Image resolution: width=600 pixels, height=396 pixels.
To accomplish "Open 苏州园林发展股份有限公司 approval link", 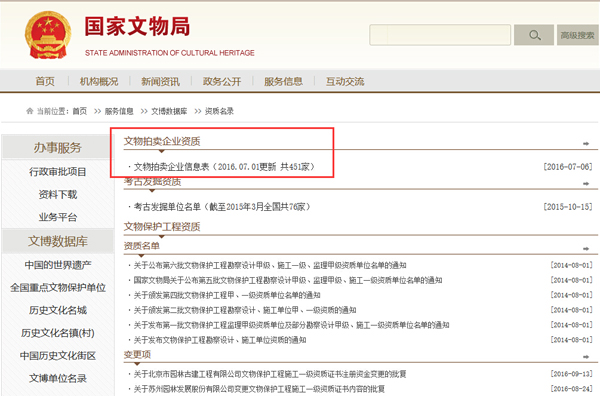I will coord(259,389).
